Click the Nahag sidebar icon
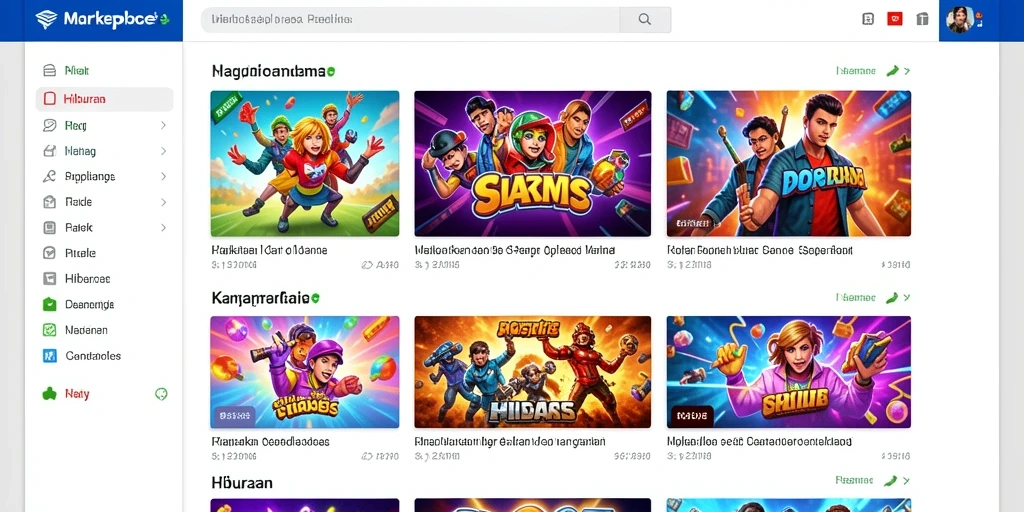The height and width of the screenshot is (512, 1024). [49, 151]
